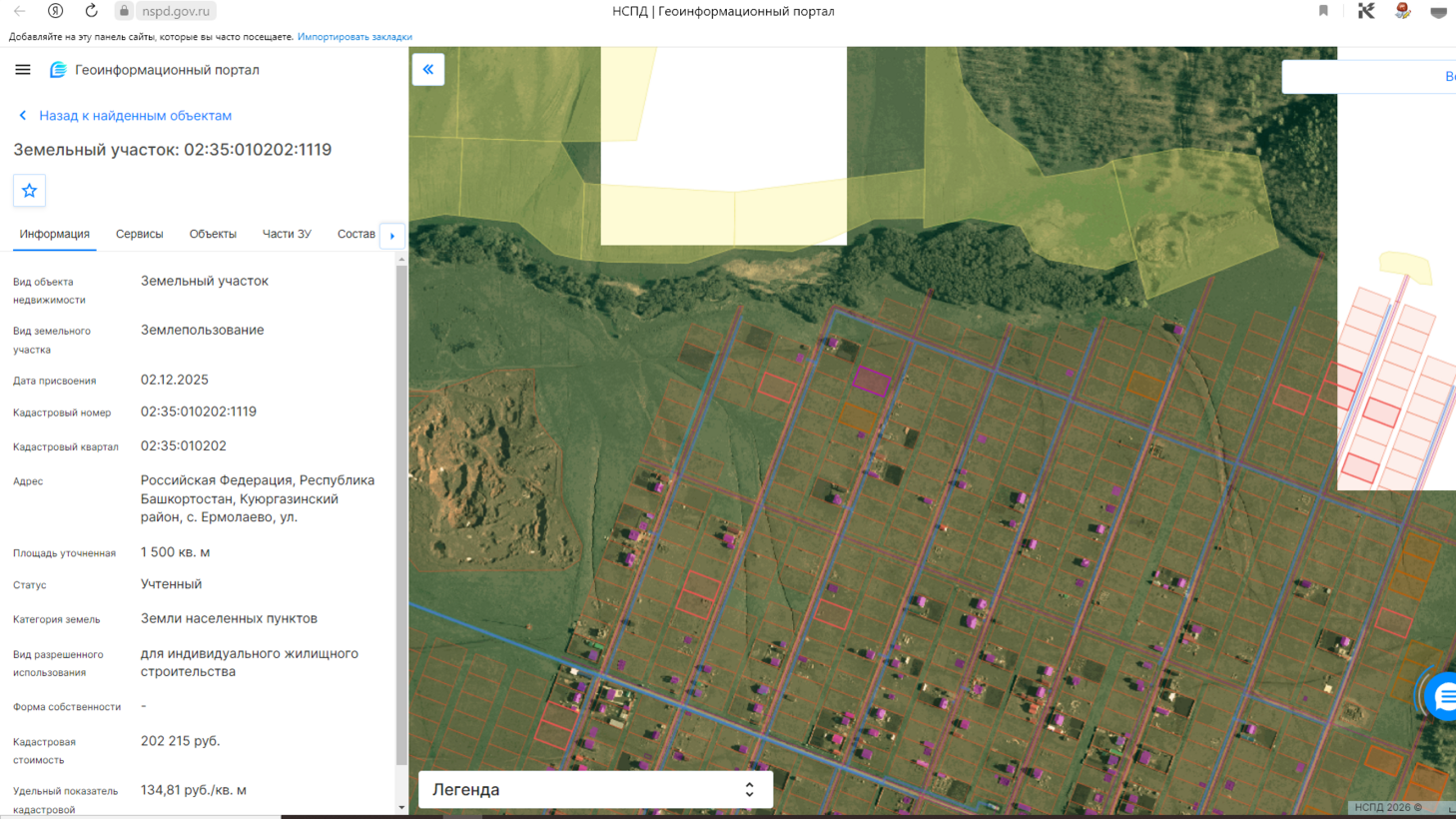This screenshot has height=819, width=1456.
Task: Click the magenta highlighted parcel on the map
Action: coord(871,381)
